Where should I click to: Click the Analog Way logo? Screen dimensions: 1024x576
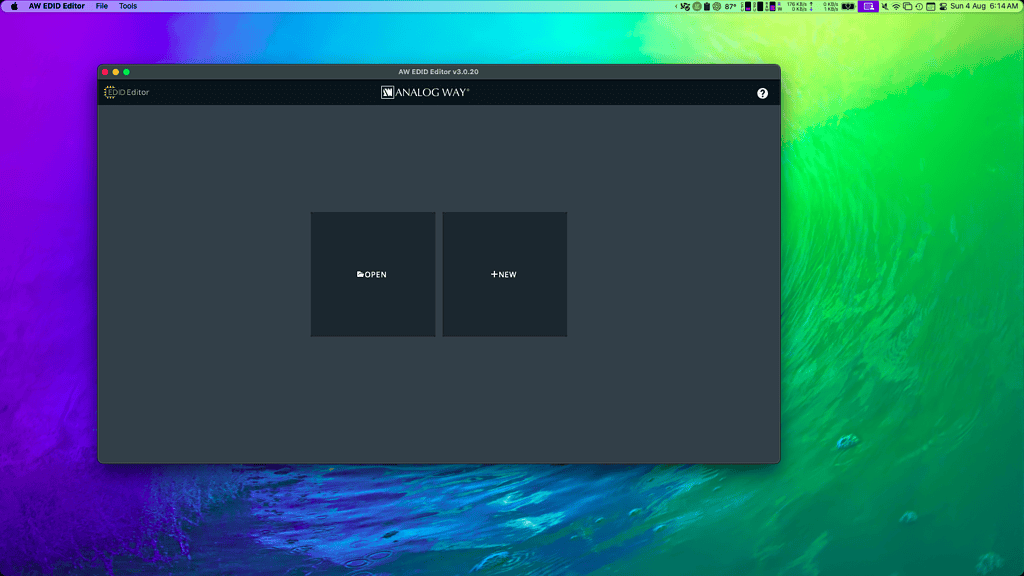[x=425, y=92]
